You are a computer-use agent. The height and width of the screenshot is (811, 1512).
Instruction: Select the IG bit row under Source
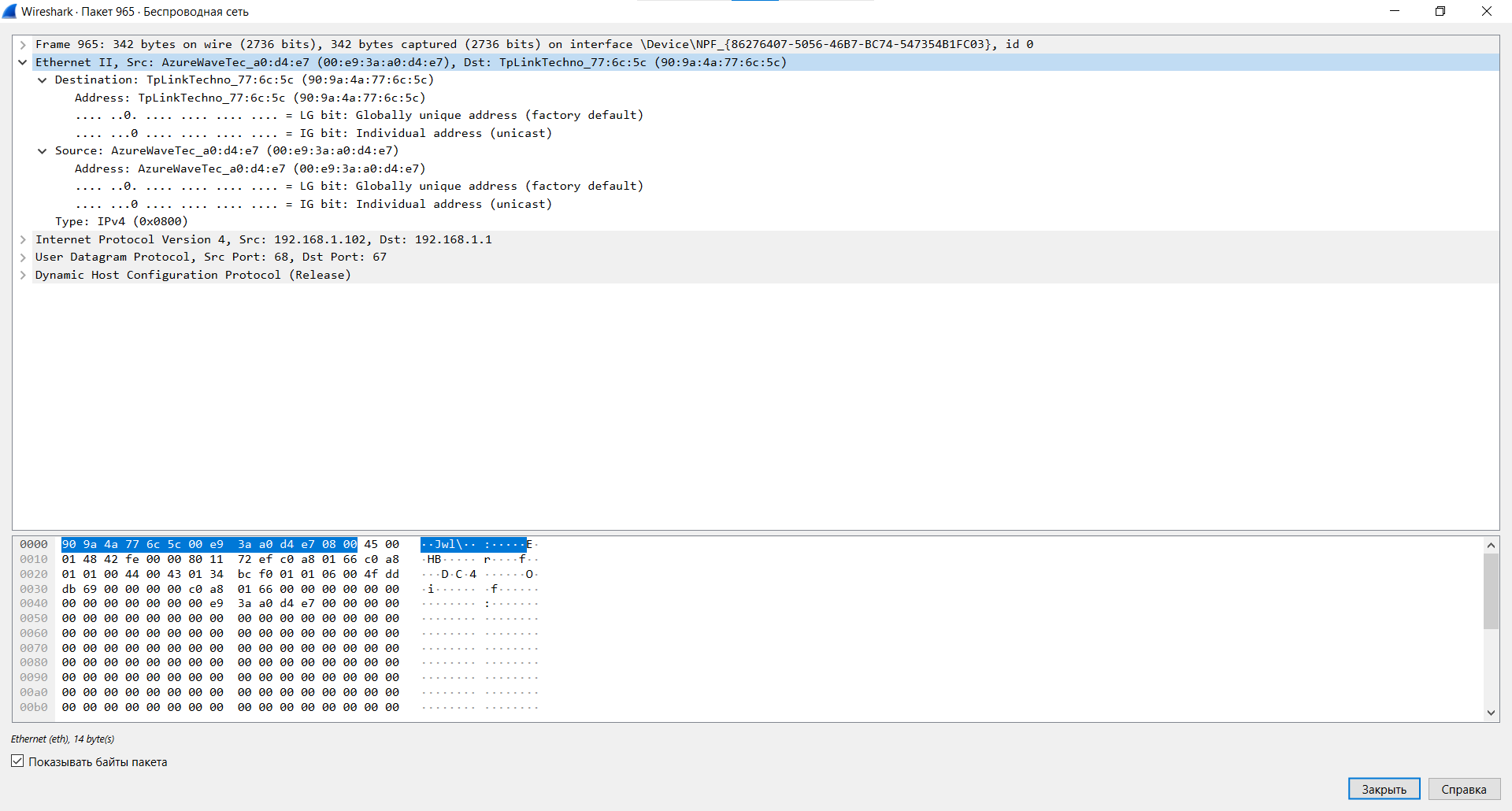[313, 204]
